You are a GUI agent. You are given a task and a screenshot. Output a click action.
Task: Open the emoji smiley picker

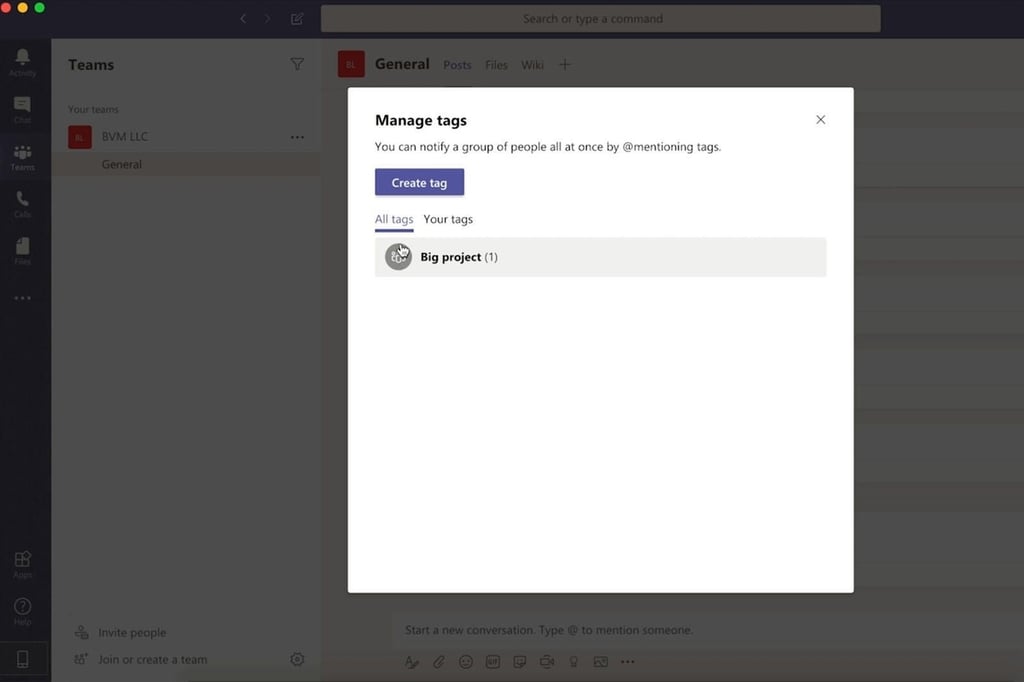click(466, 662)
